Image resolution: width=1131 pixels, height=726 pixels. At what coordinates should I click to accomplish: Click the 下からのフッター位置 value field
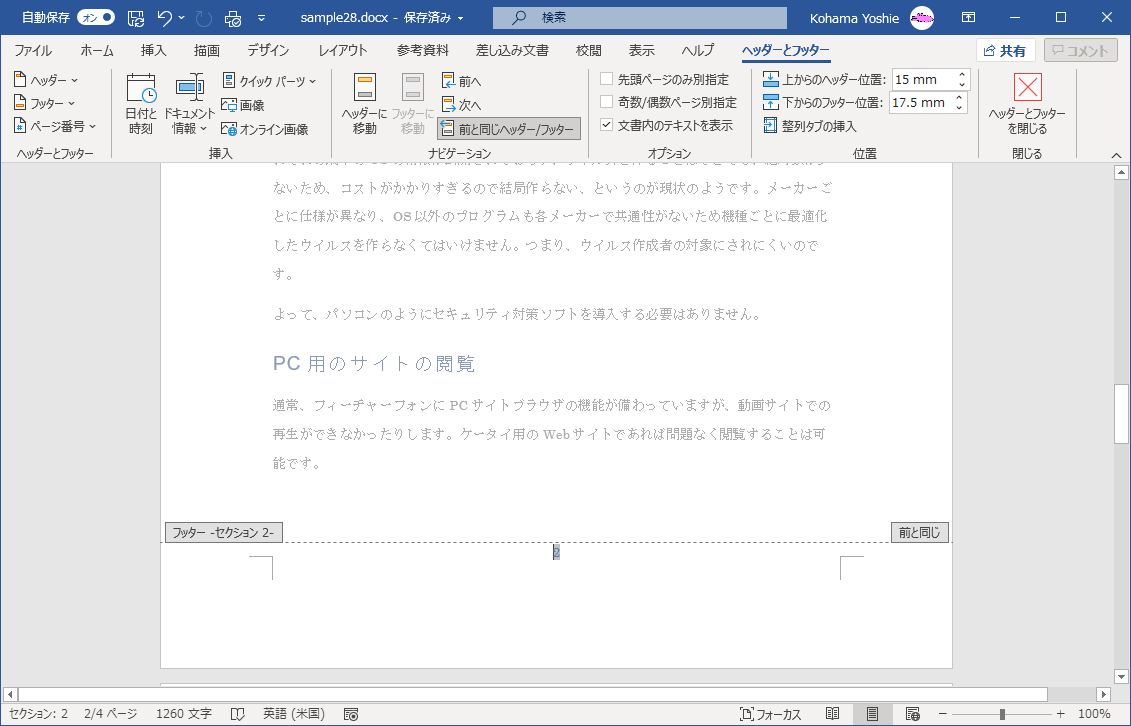point(921,102)
